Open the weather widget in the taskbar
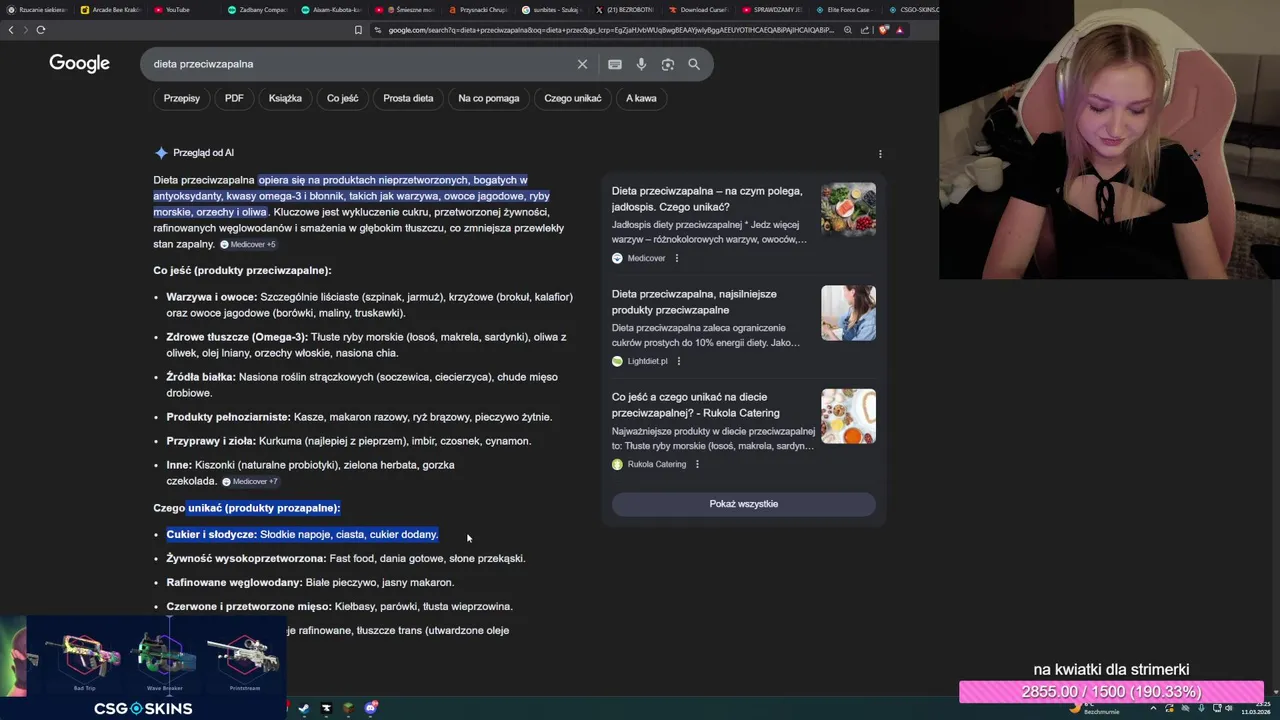 click(1094, 708)
